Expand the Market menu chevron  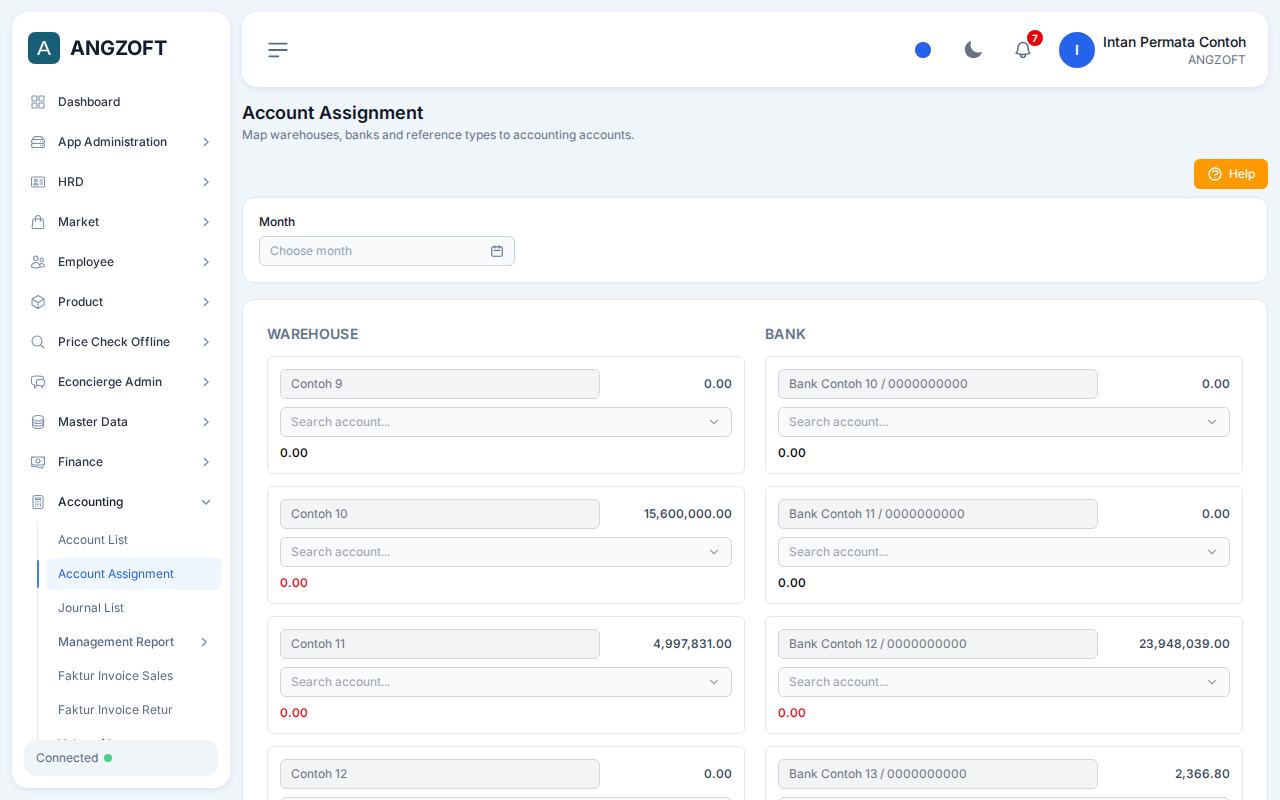coord(206,222)
